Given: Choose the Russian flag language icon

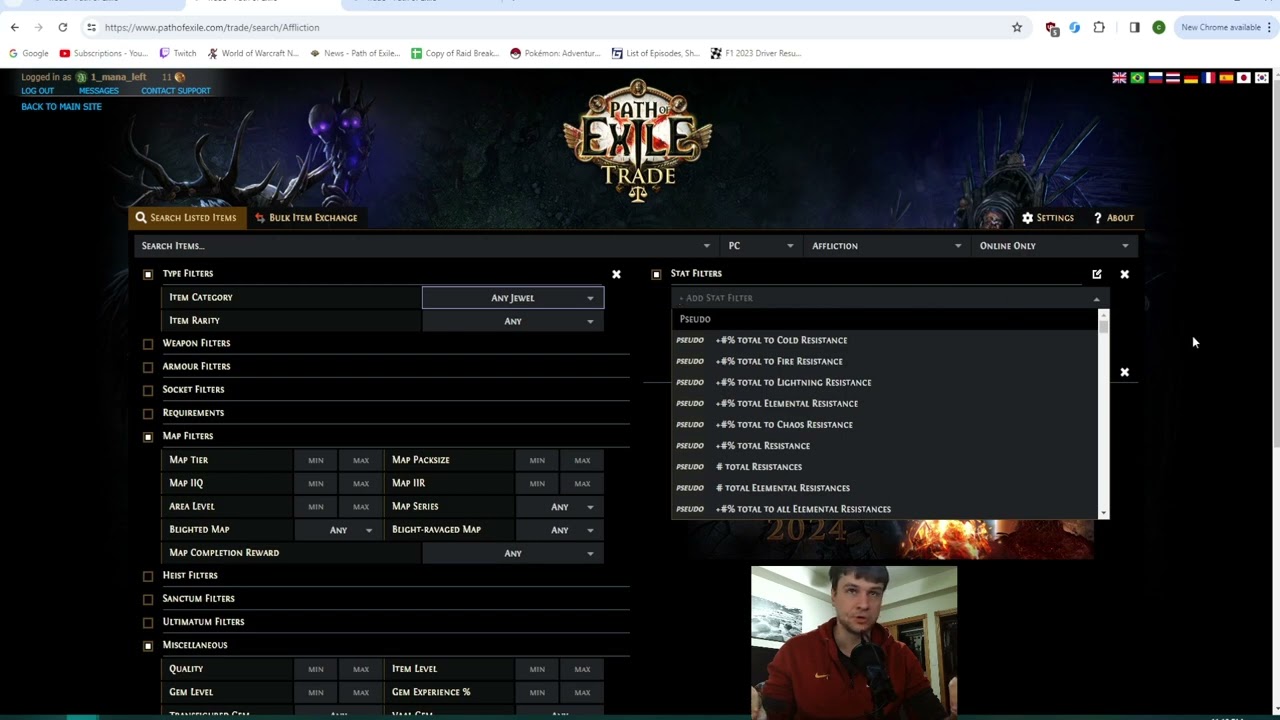Looking at the screenshot, I should [x=1155, y=78].
